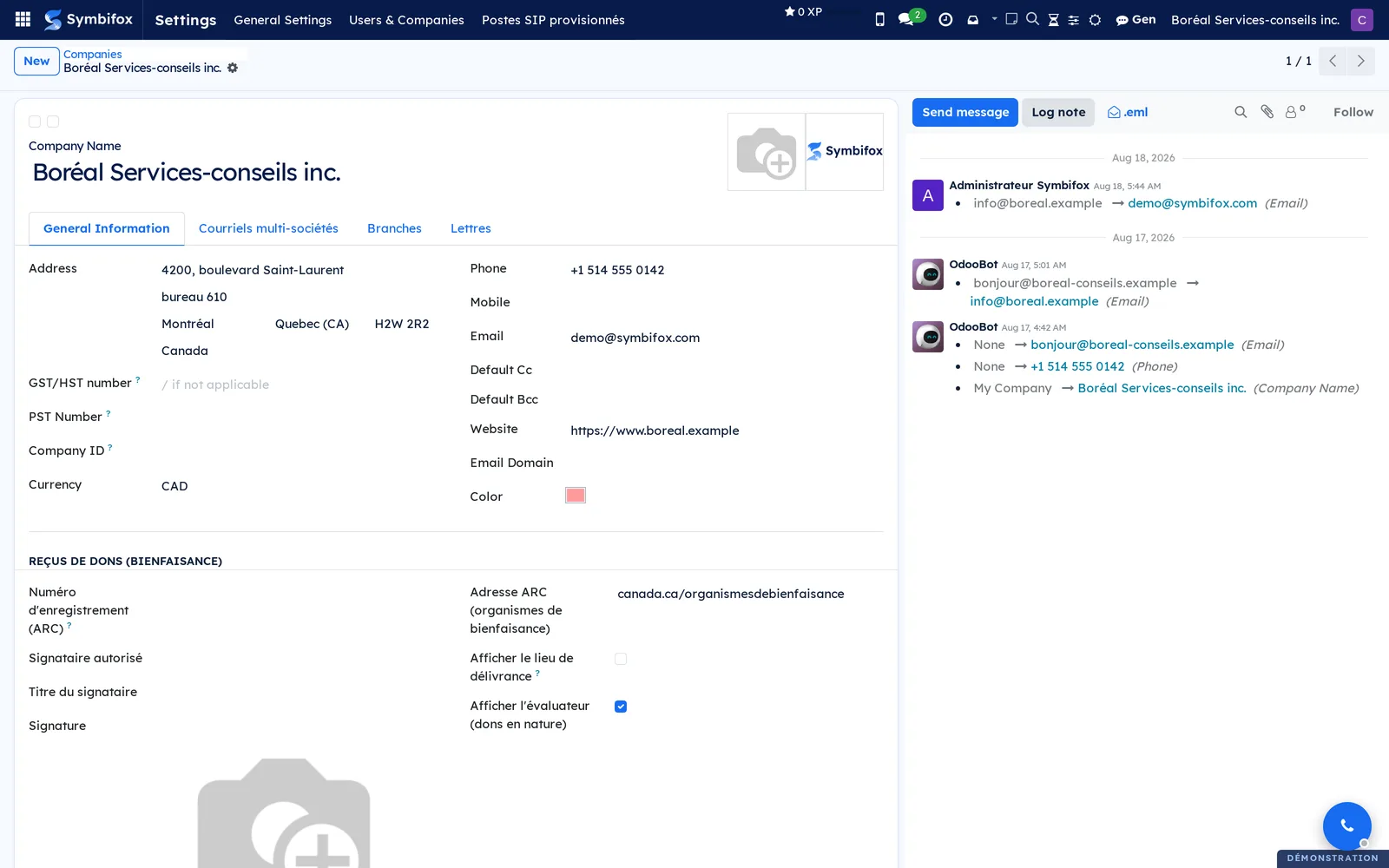The height and width of the screenshot is (868, 1389).
Task: Show help for Numéro d'enregistrement (ARC)
Action: pos(69,625)
